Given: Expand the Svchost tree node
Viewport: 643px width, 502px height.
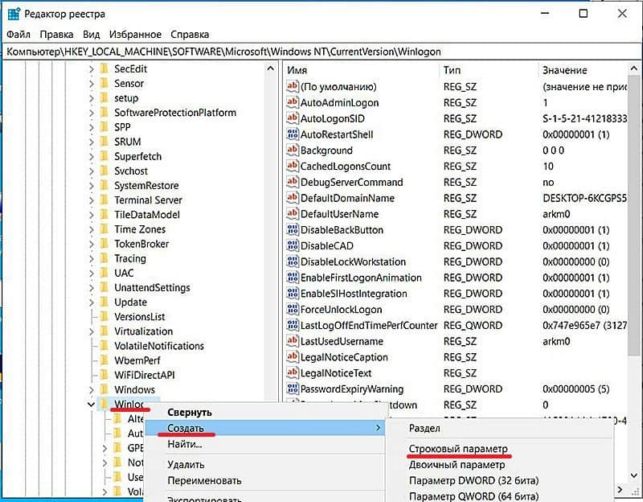Looking at the screenshot, I should coord(91,171).
